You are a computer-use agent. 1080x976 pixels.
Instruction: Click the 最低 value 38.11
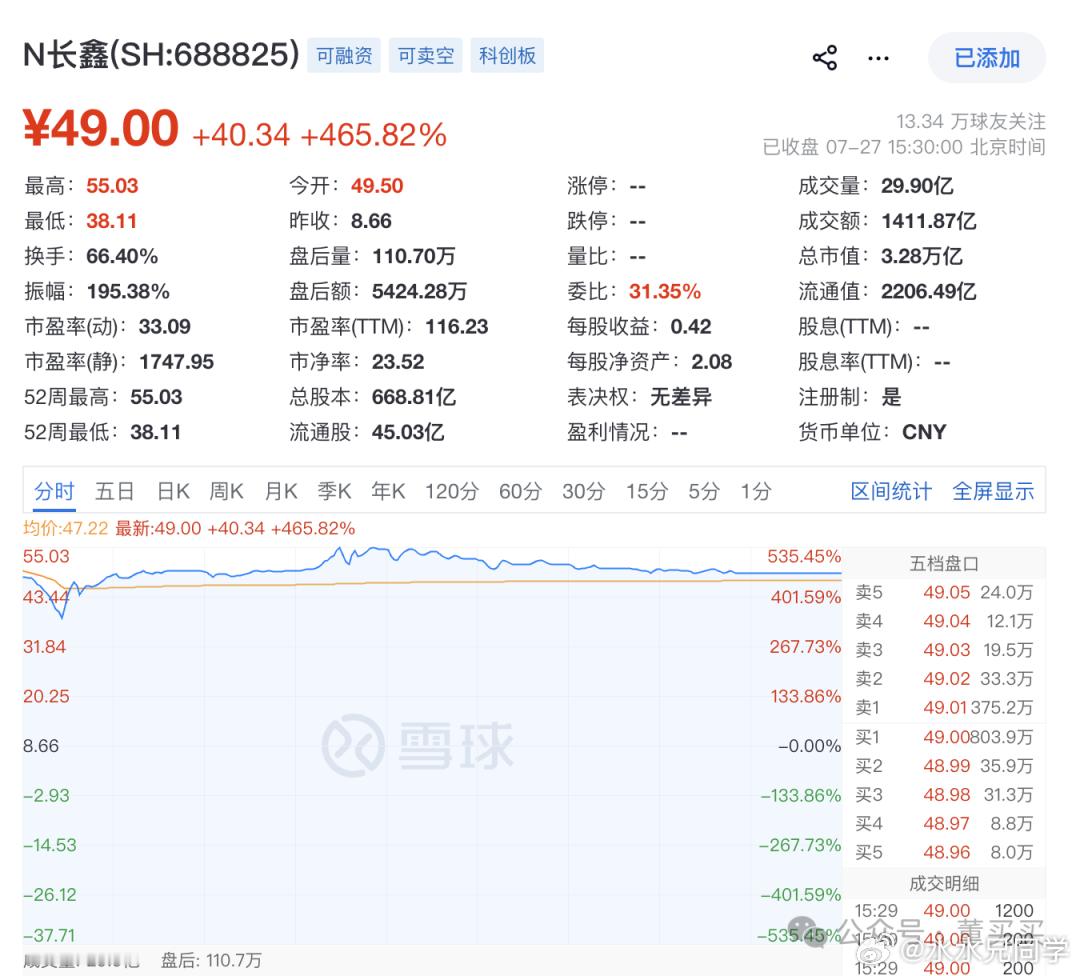112,221
